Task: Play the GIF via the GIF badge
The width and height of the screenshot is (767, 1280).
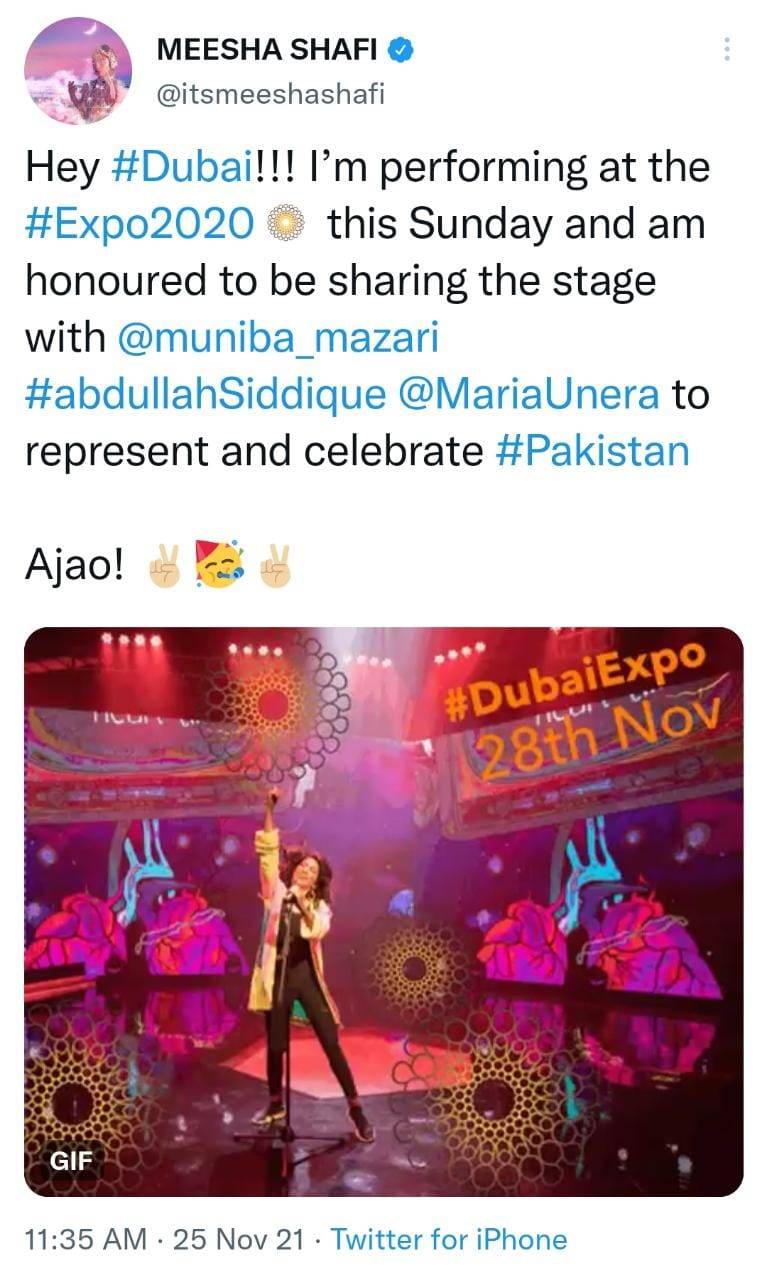Action: (x=72, y=1161)
